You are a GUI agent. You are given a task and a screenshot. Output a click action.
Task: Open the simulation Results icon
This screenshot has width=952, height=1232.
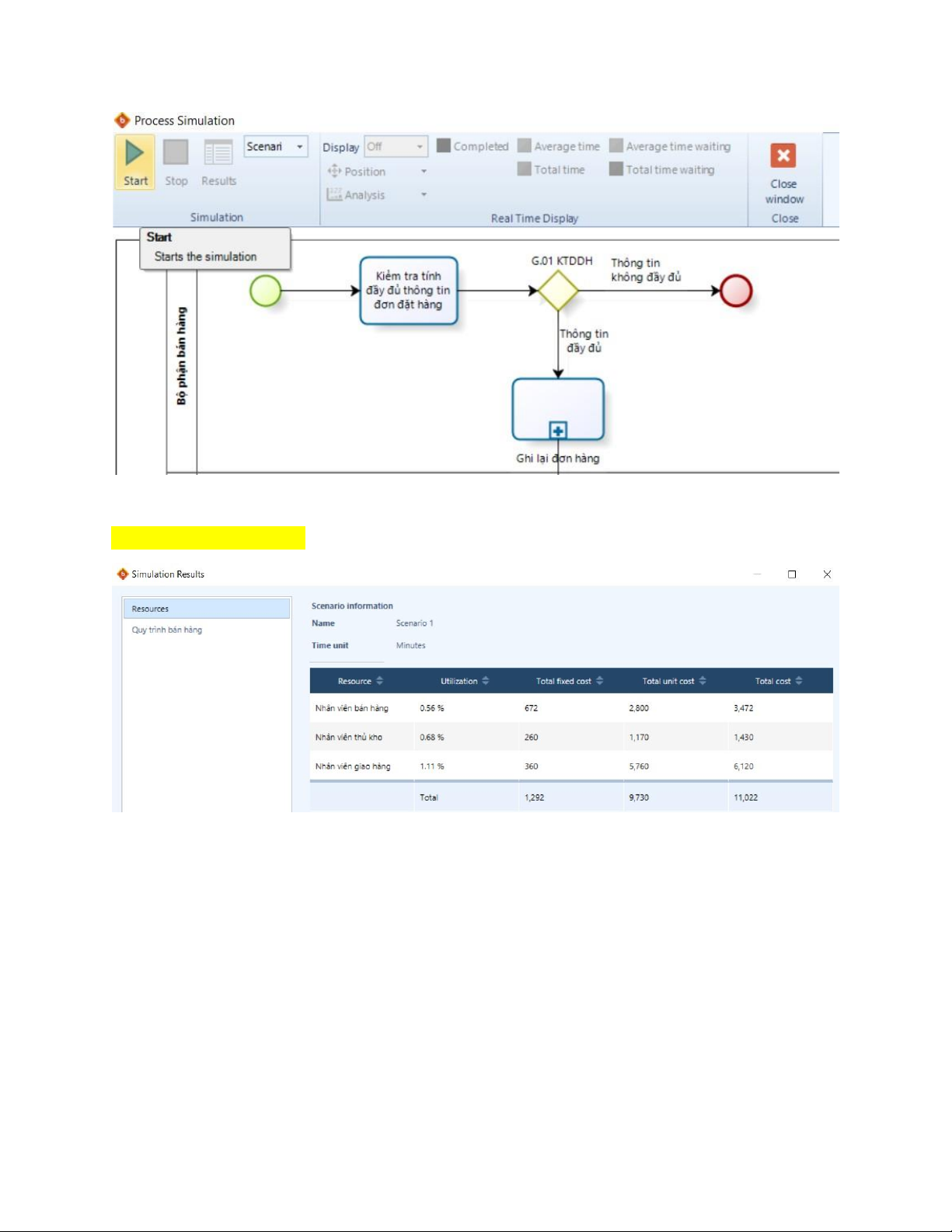click(x=218, y=153)
